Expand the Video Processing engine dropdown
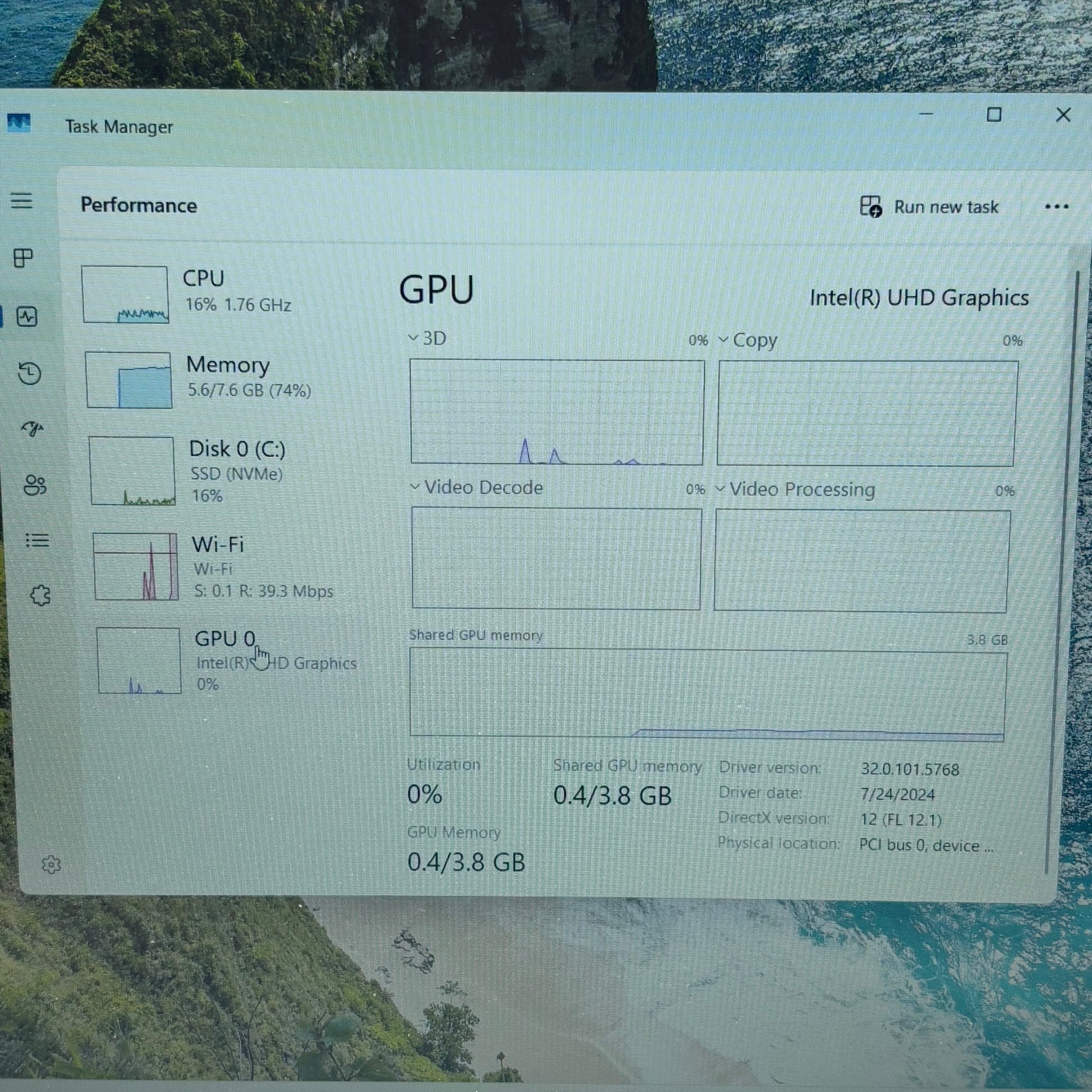Screen dimensions: 1092x1092 point(720,489)
